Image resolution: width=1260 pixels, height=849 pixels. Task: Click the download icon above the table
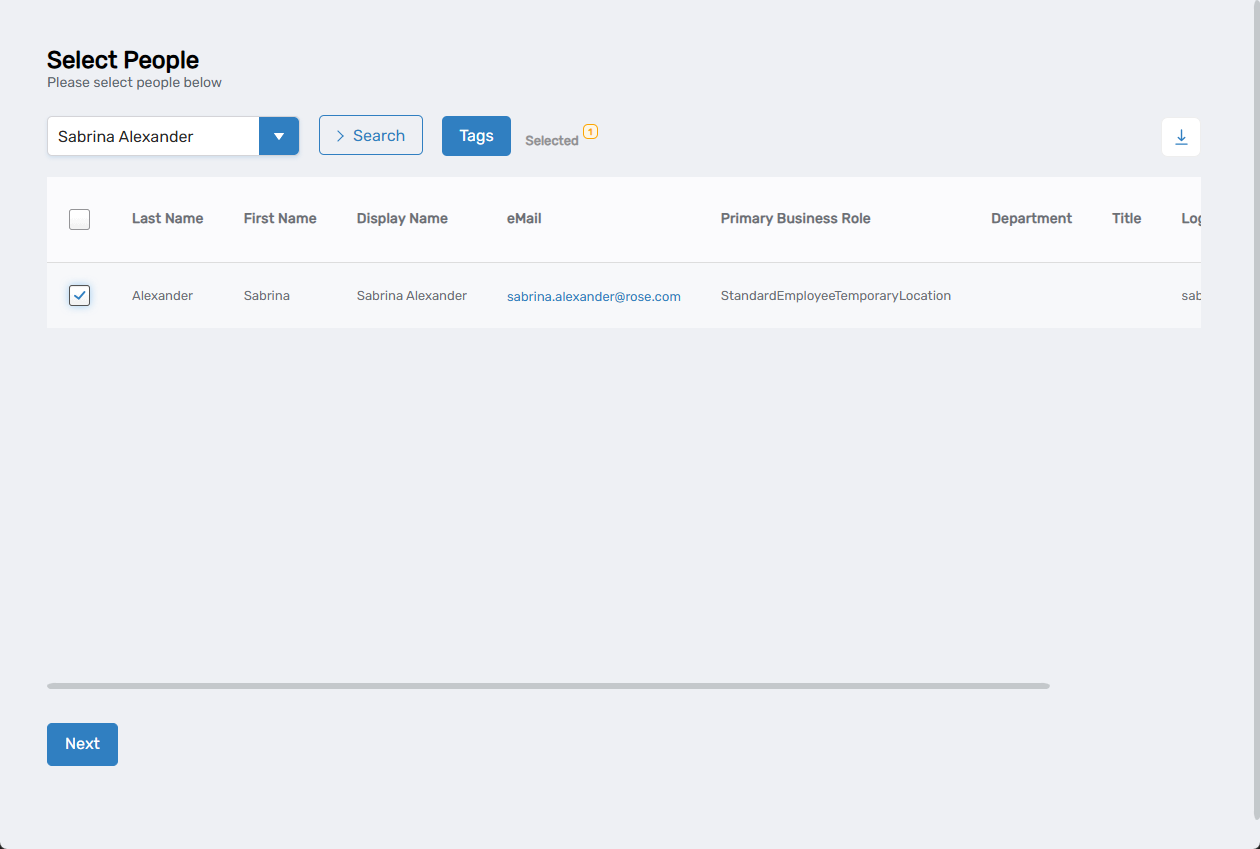[1180, 137]
